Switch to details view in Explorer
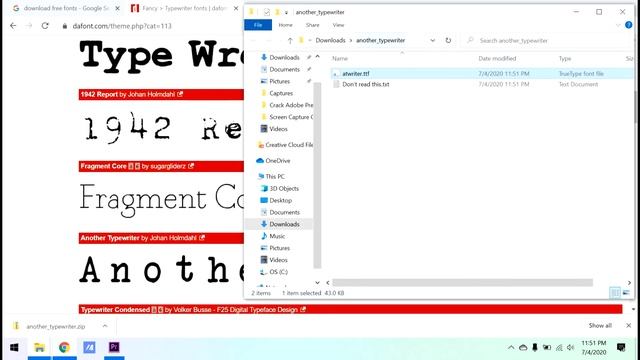 click(615, 293)
